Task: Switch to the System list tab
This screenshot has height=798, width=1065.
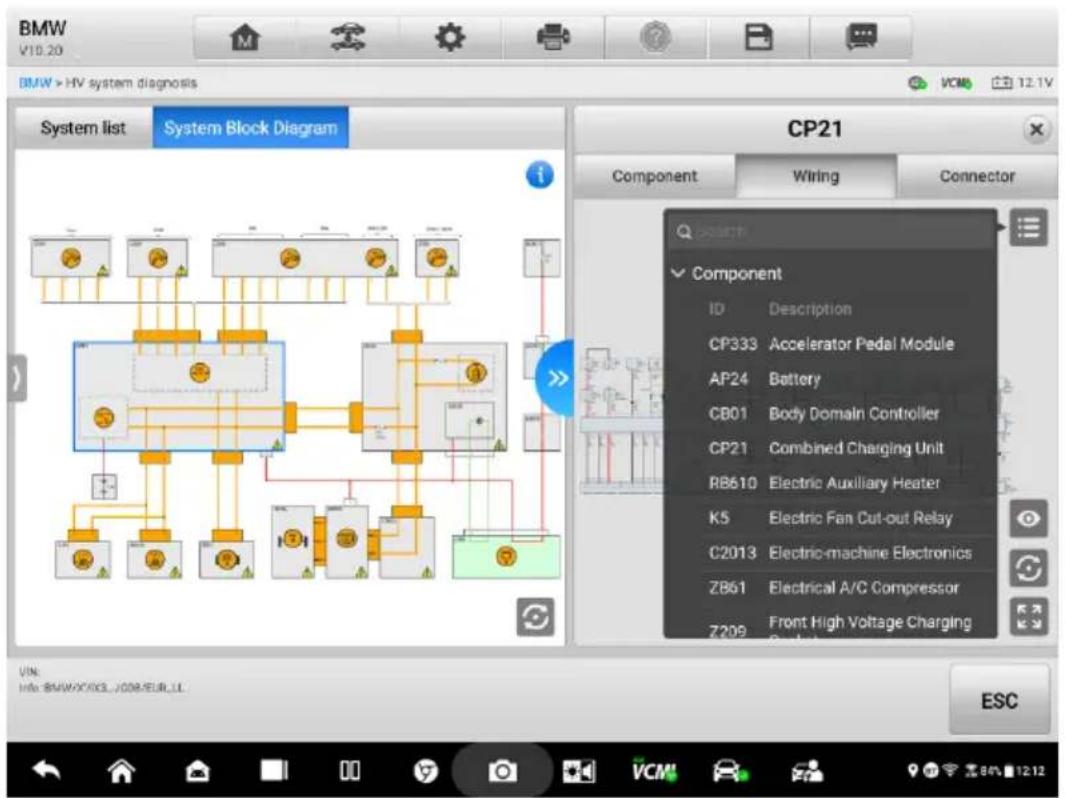Action: click(x=84, y=128)
